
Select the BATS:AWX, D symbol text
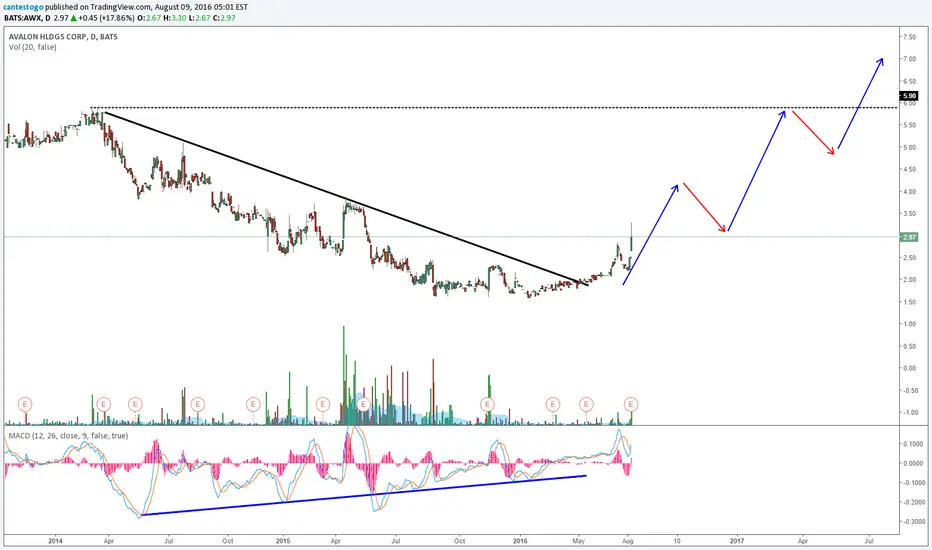(27, 18)
